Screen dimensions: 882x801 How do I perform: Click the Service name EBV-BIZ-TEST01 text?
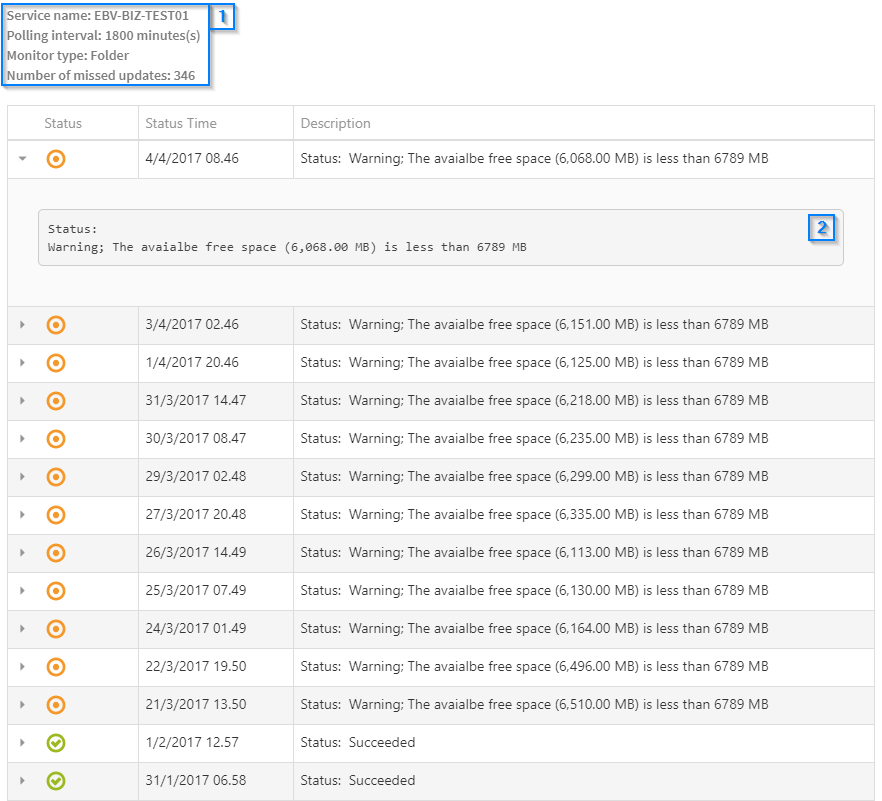(98, 16)
